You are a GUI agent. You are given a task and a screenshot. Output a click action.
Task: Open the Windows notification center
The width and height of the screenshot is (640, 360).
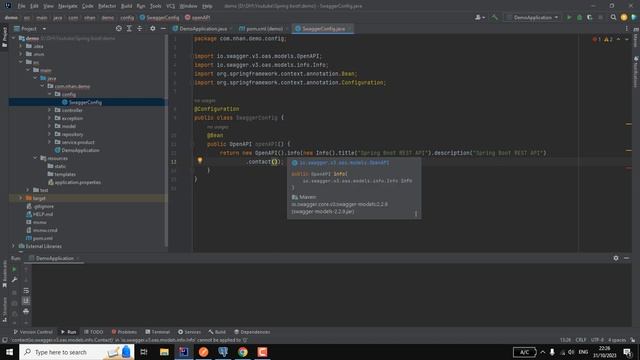click(627, 352)
